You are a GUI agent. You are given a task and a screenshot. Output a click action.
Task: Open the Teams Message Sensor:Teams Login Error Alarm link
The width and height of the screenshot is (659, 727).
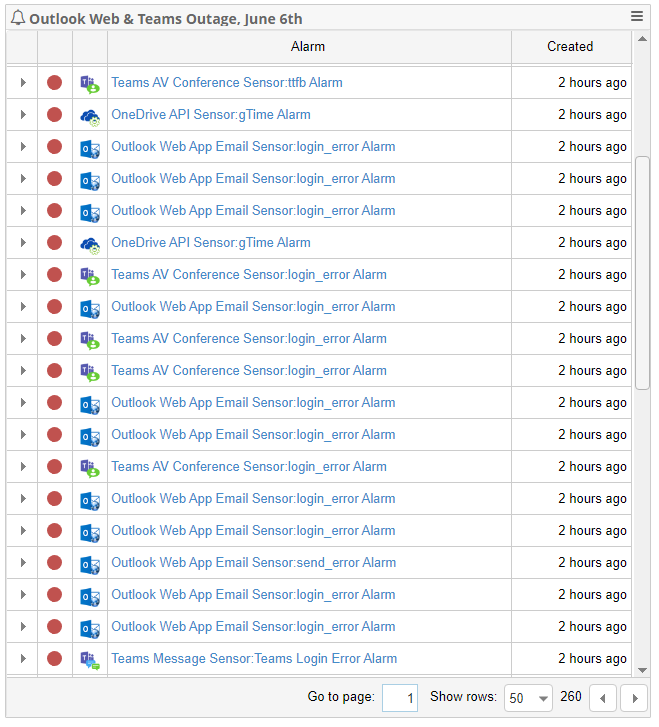(254, 658)
